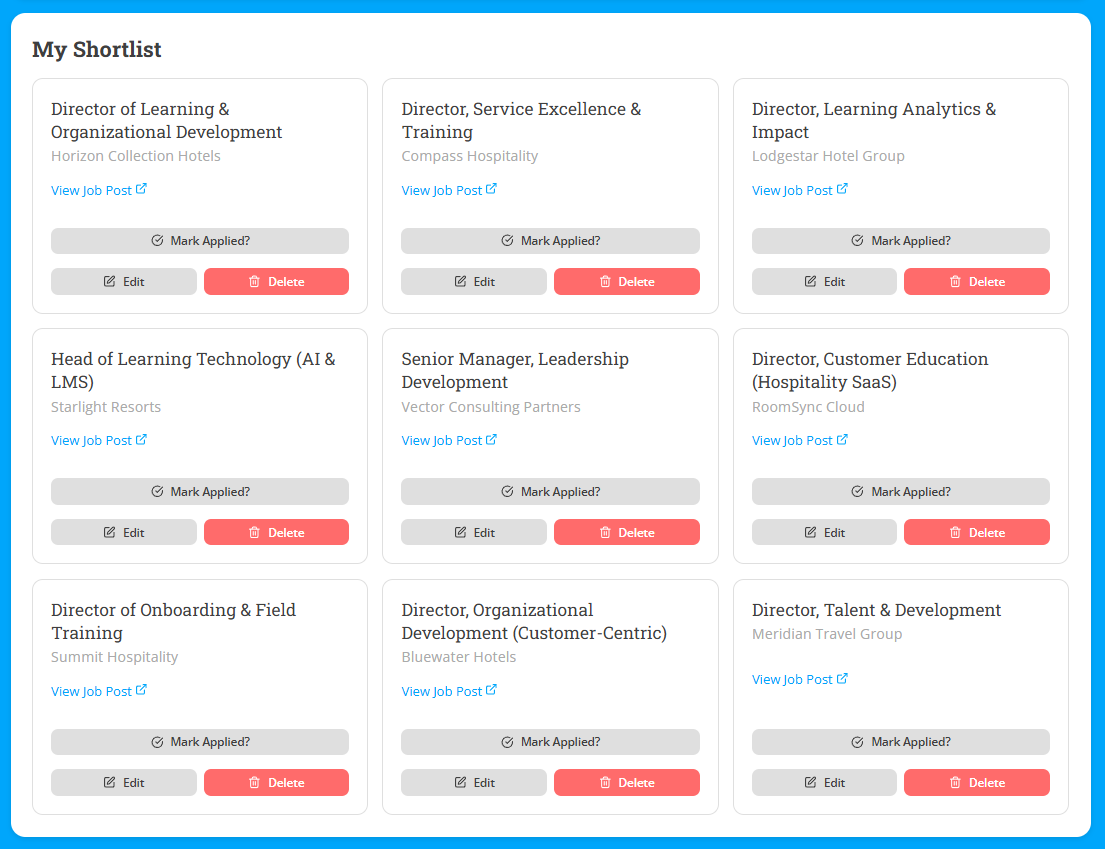Image resolution: width=1105 pixels, height=849 pixels.
Task: Mark the Director of Learning & Organizational Development job applied
Action: (x=200, y=240)
